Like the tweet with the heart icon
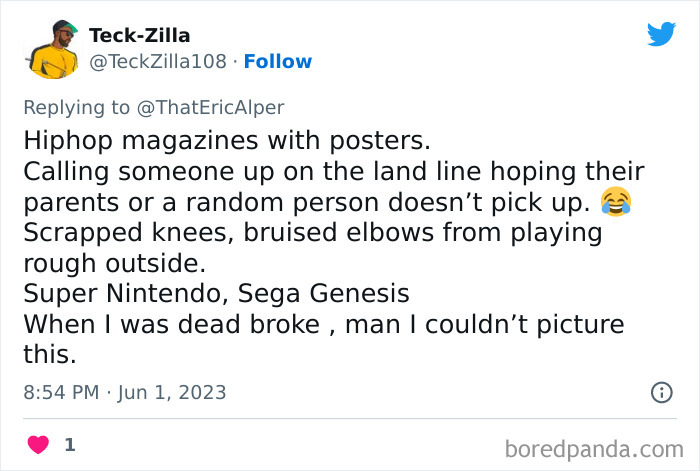This screenshot has width=700, height=471. click(38, 443)
